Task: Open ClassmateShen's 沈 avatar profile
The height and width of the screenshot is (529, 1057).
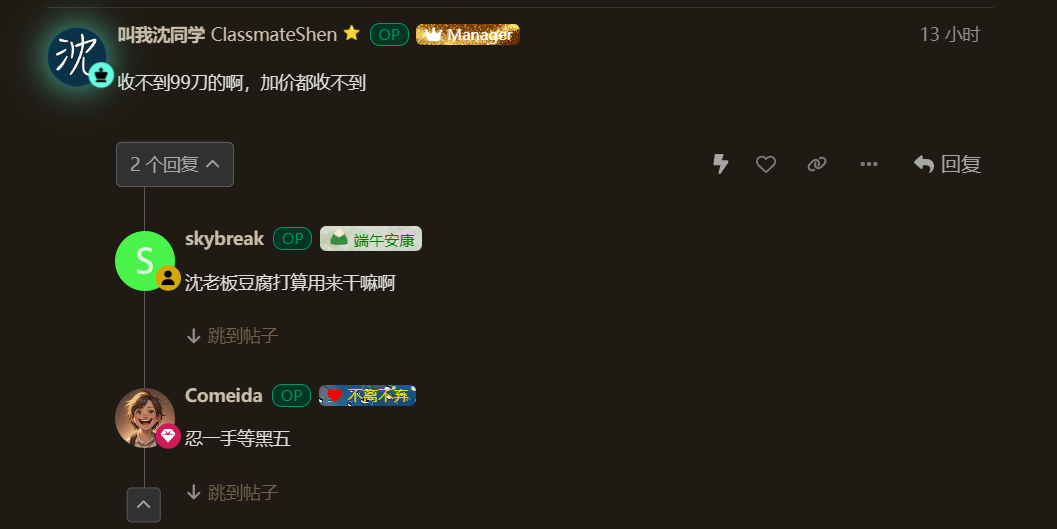Action: pos(77,57)
